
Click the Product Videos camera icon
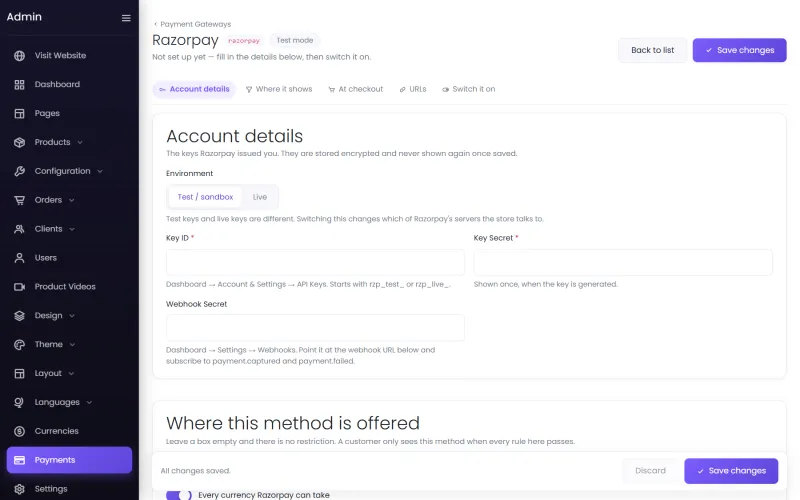(x=19, y=287)
